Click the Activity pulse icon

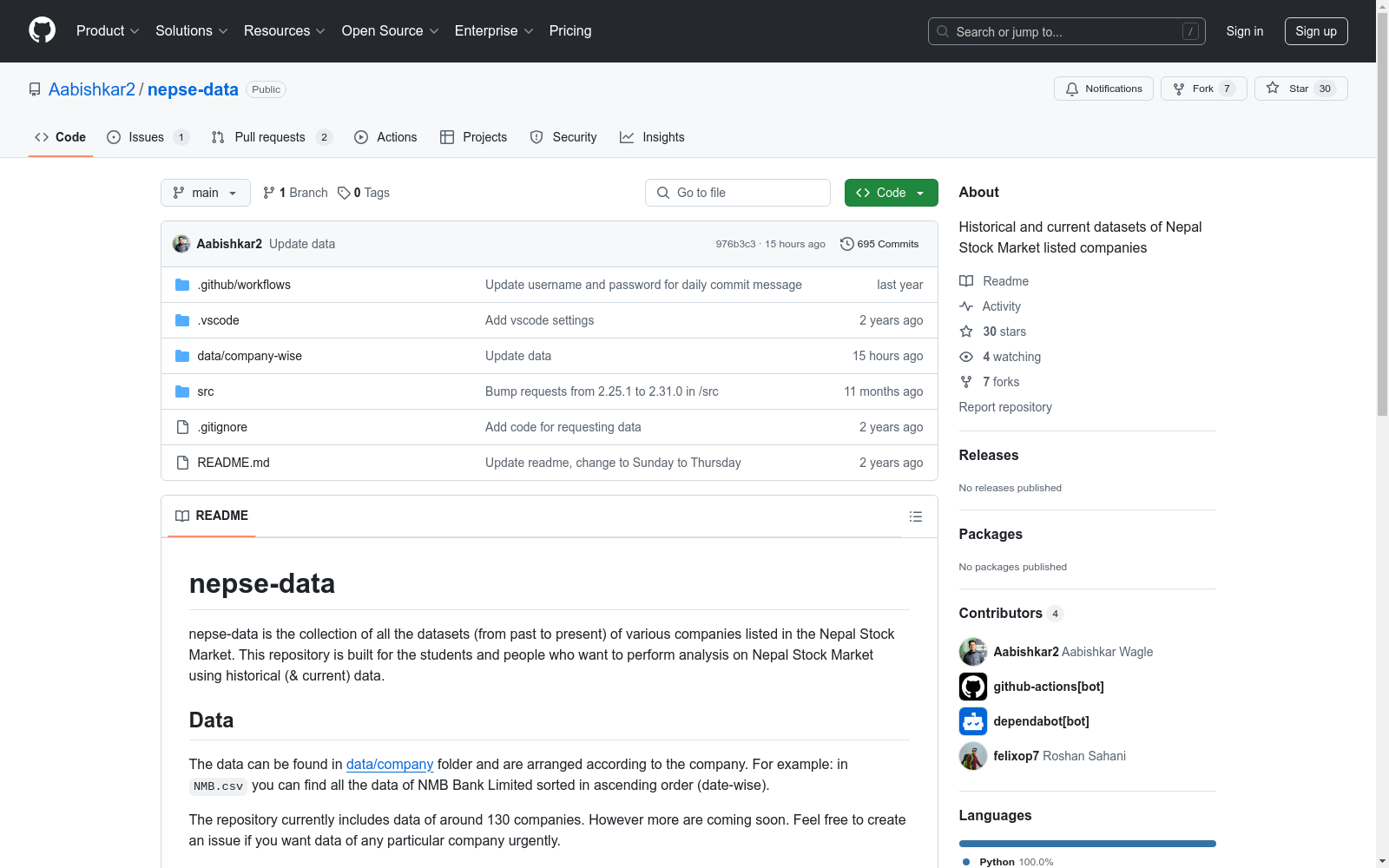click(x=966, y=306)
